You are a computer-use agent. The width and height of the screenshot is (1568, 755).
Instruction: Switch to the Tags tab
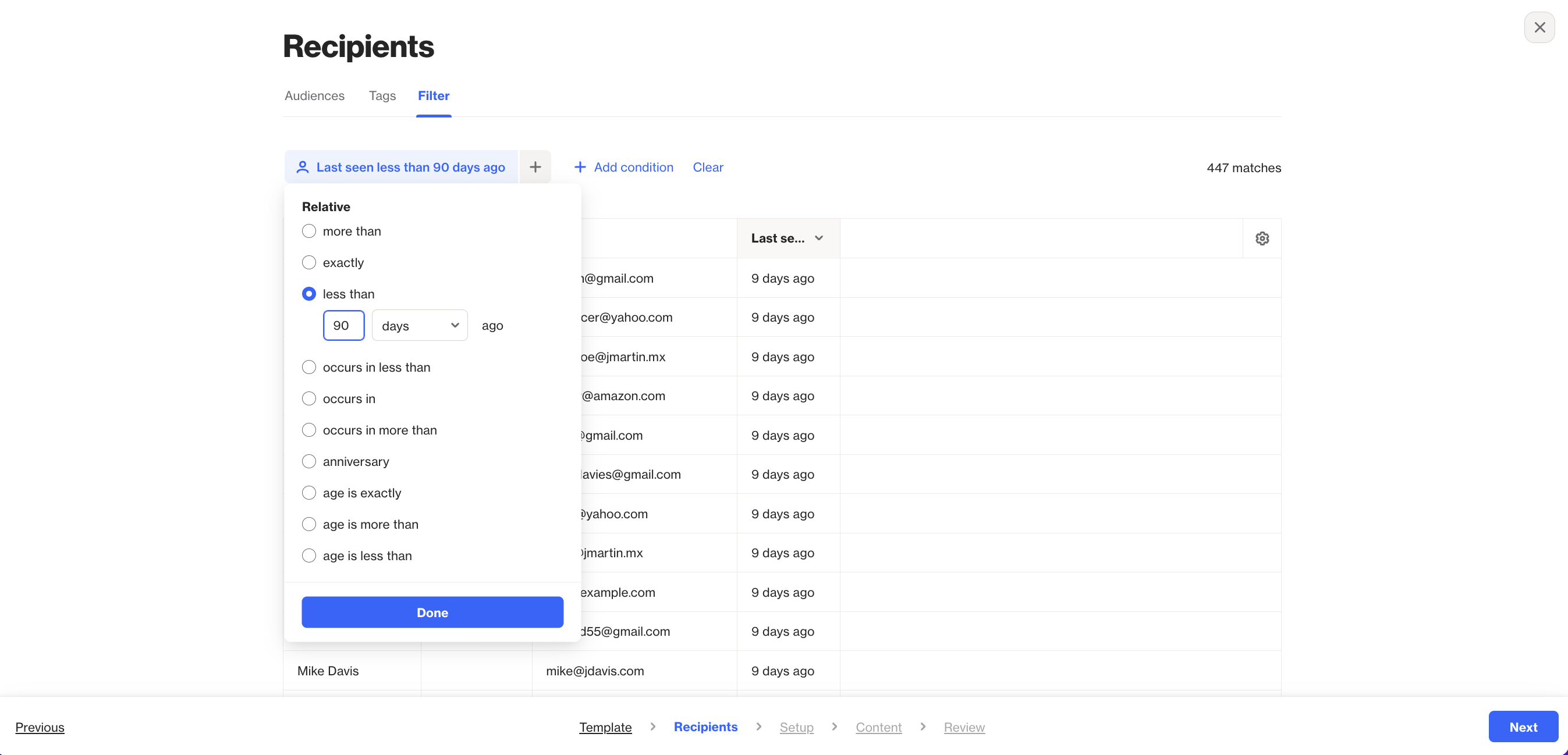point(382,95)
